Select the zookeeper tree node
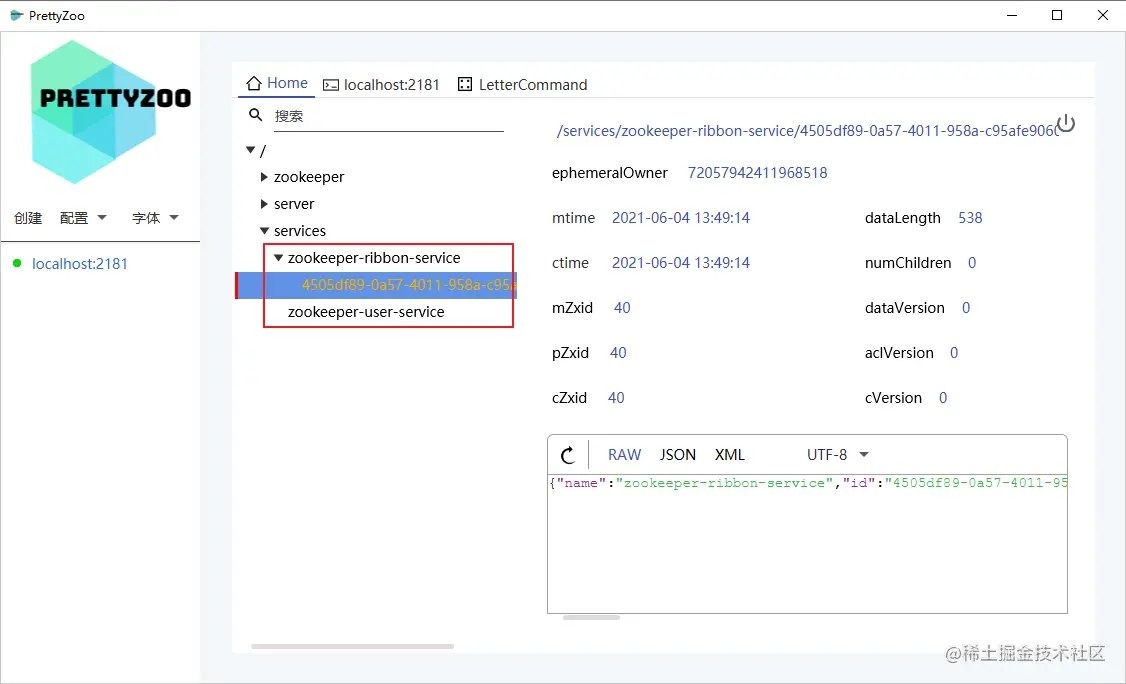 (309, 177)
